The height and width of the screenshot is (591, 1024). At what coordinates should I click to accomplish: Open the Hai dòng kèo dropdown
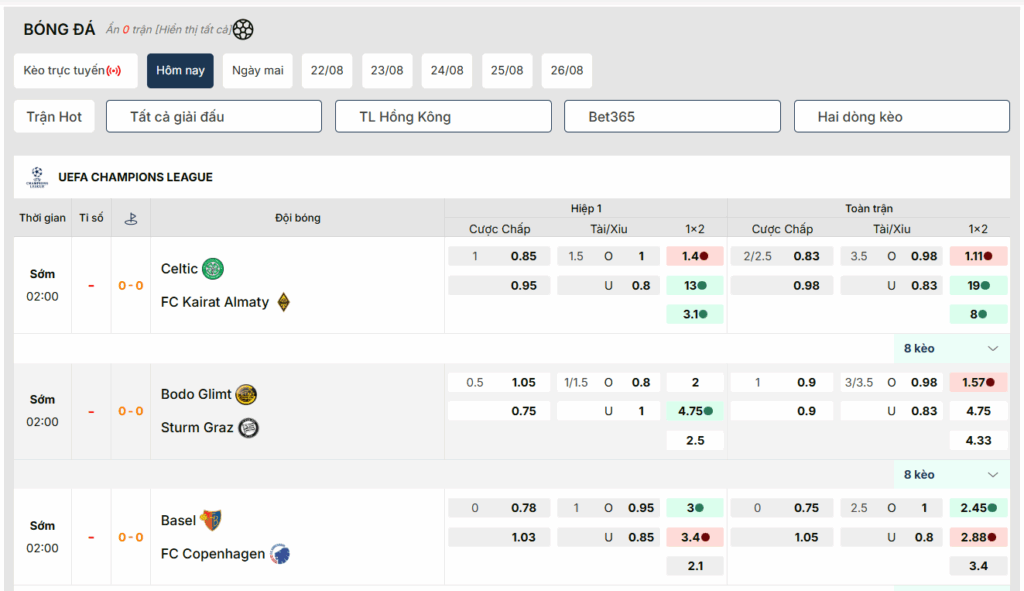pos(901,117)
